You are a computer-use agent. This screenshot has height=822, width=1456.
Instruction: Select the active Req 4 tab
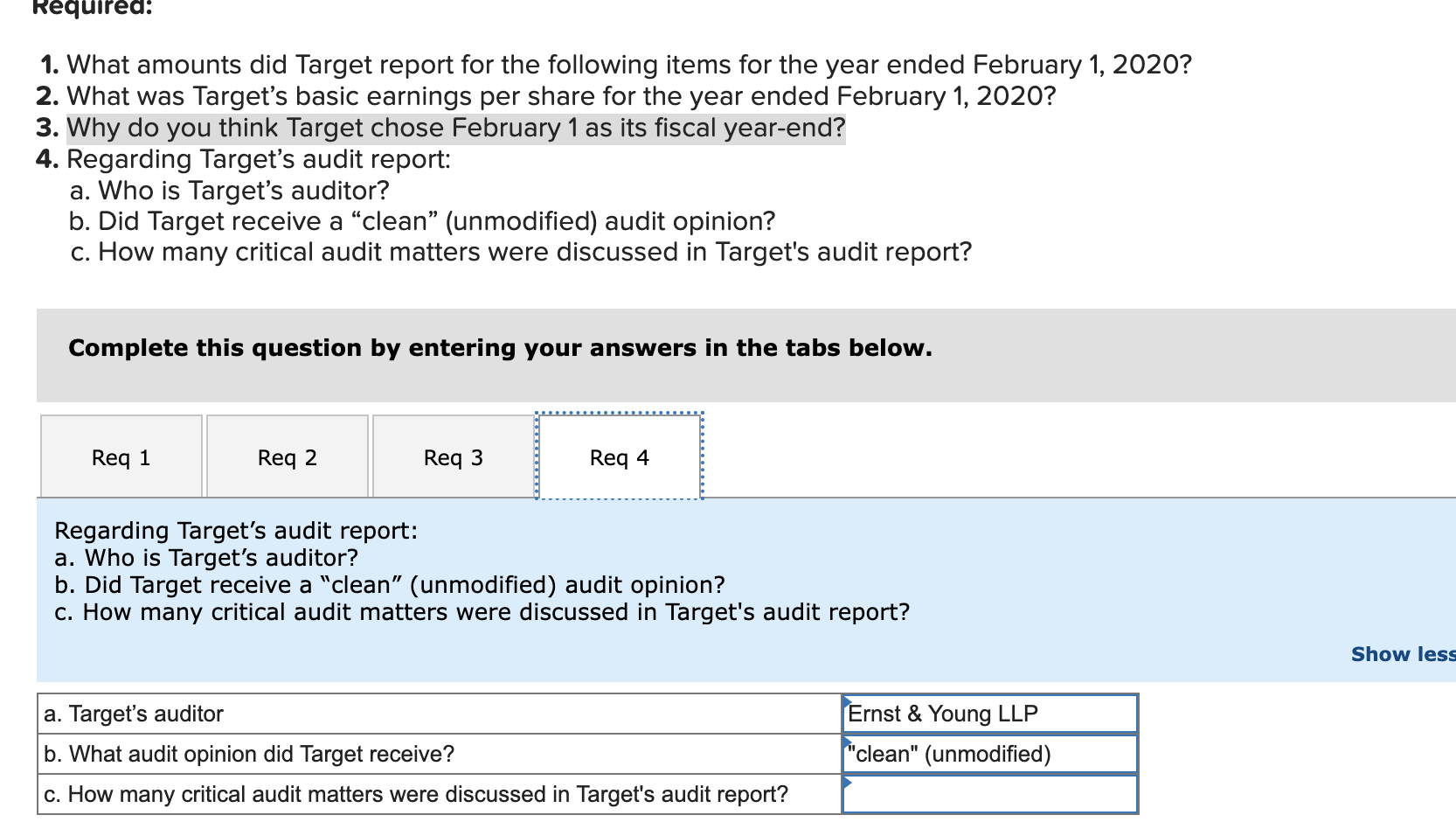[x=619, y=456]
